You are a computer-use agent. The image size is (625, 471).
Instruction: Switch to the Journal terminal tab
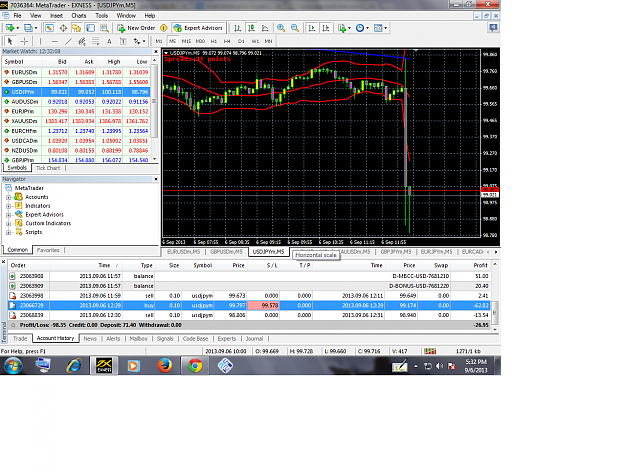pyautogui.click(x=254, y=339)
